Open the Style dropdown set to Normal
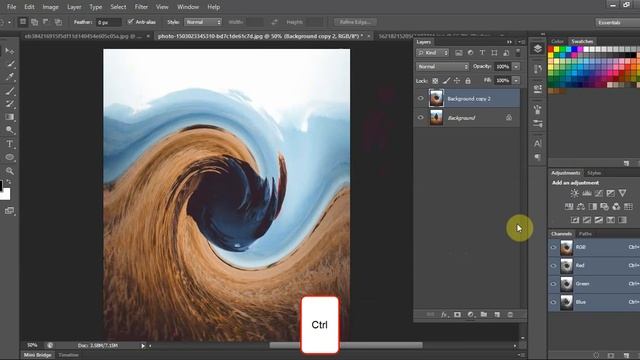Screen dimensions: 640x360 tap(203, 22)
